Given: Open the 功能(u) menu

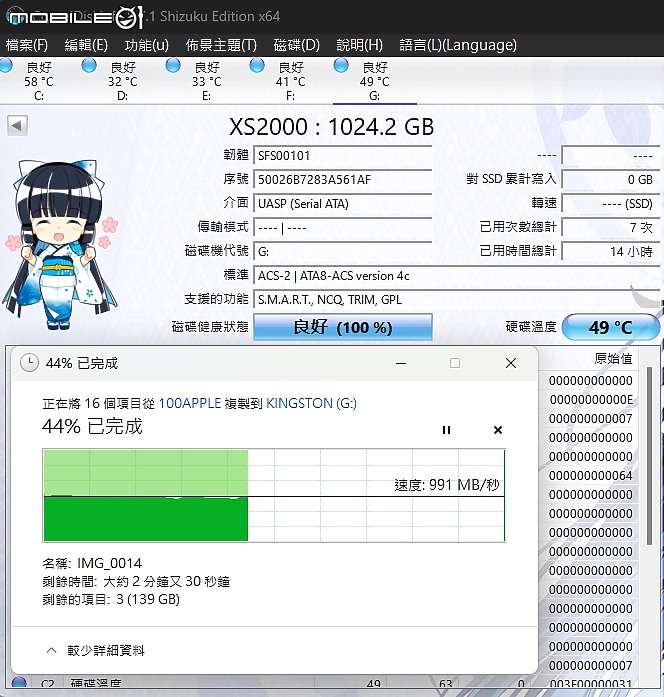Looking at the screenshot, I should point(146,45).
